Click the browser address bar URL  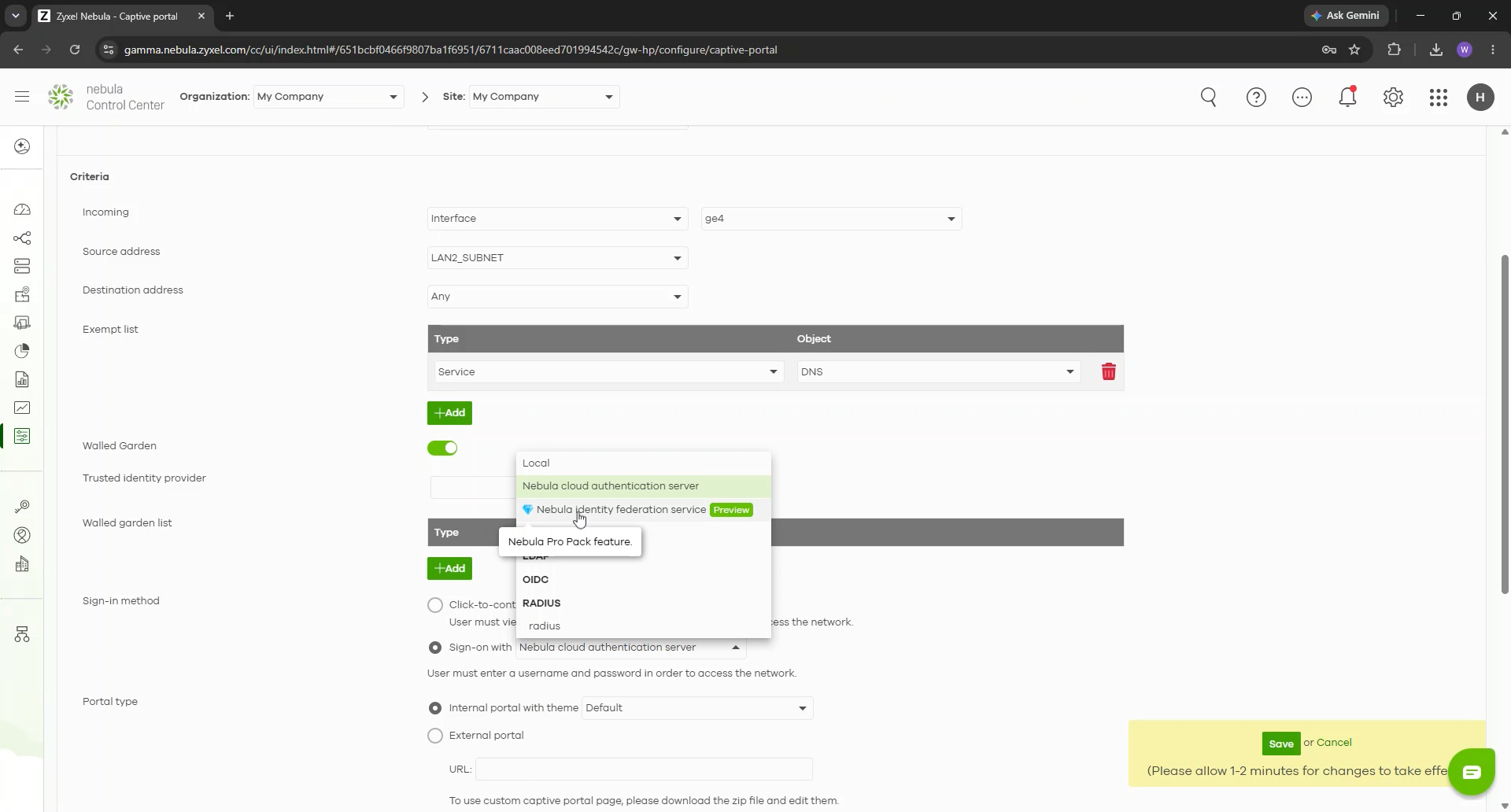451,50
